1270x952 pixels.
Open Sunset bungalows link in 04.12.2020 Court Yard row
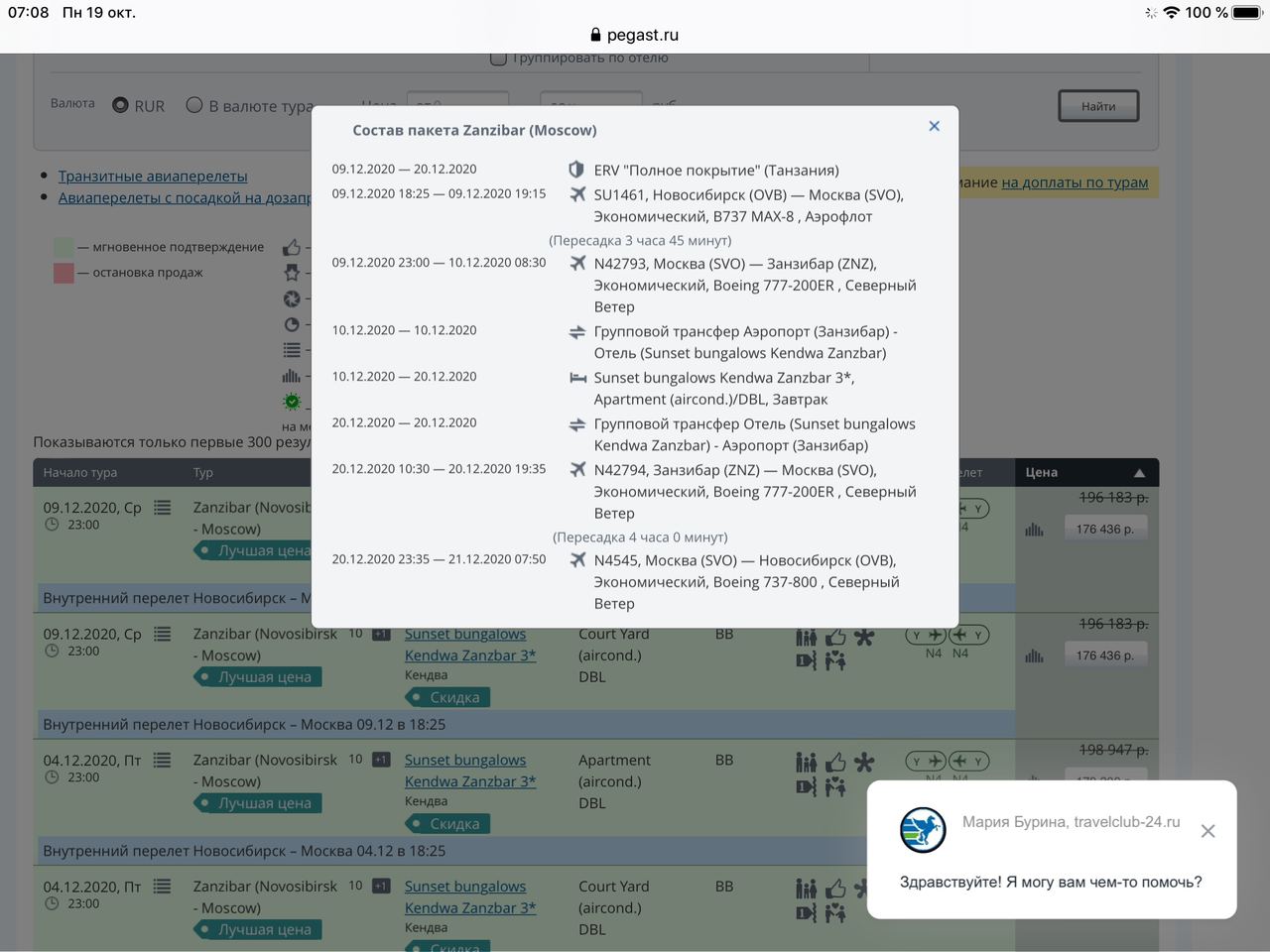click(x=470, y=896)
